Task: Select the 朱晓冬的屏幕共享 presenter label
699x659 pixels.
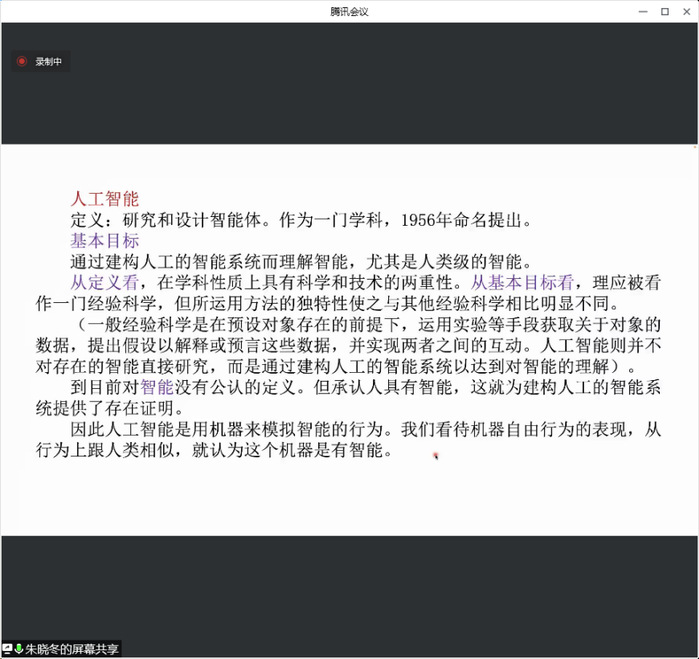Action: [x=72, y=649]
